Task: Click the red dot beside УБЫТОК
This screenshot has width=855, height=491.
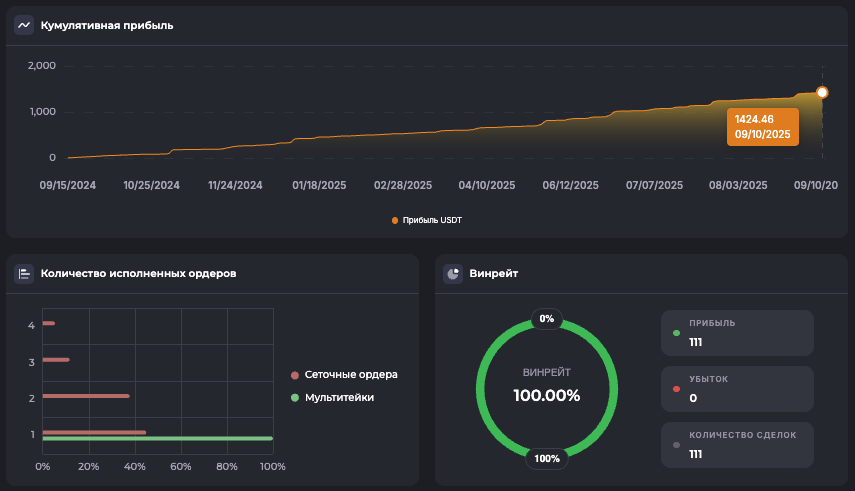Action: tap(677, 389)
